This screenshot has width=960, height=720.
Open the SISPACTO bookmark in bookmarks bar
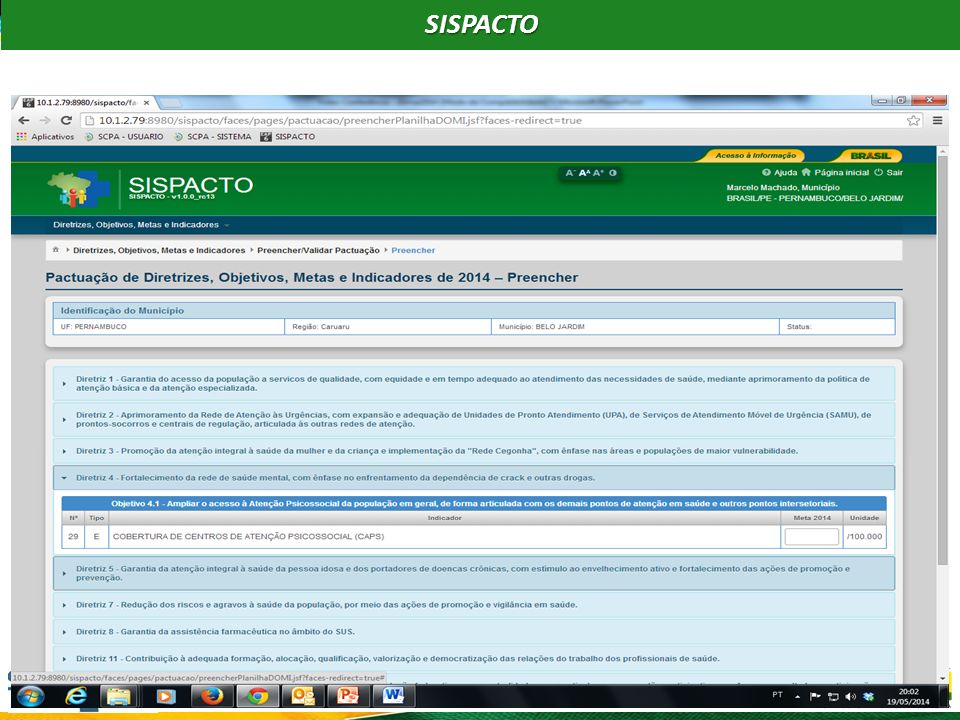(x=288, y=137)
